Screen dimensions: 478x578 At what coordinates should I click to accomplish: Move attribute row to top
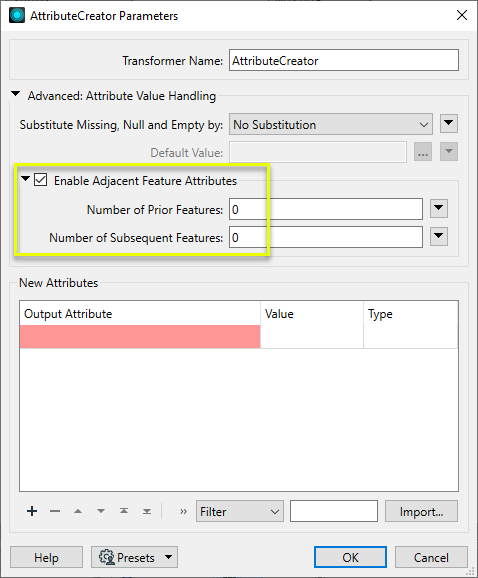click(124, 511)
